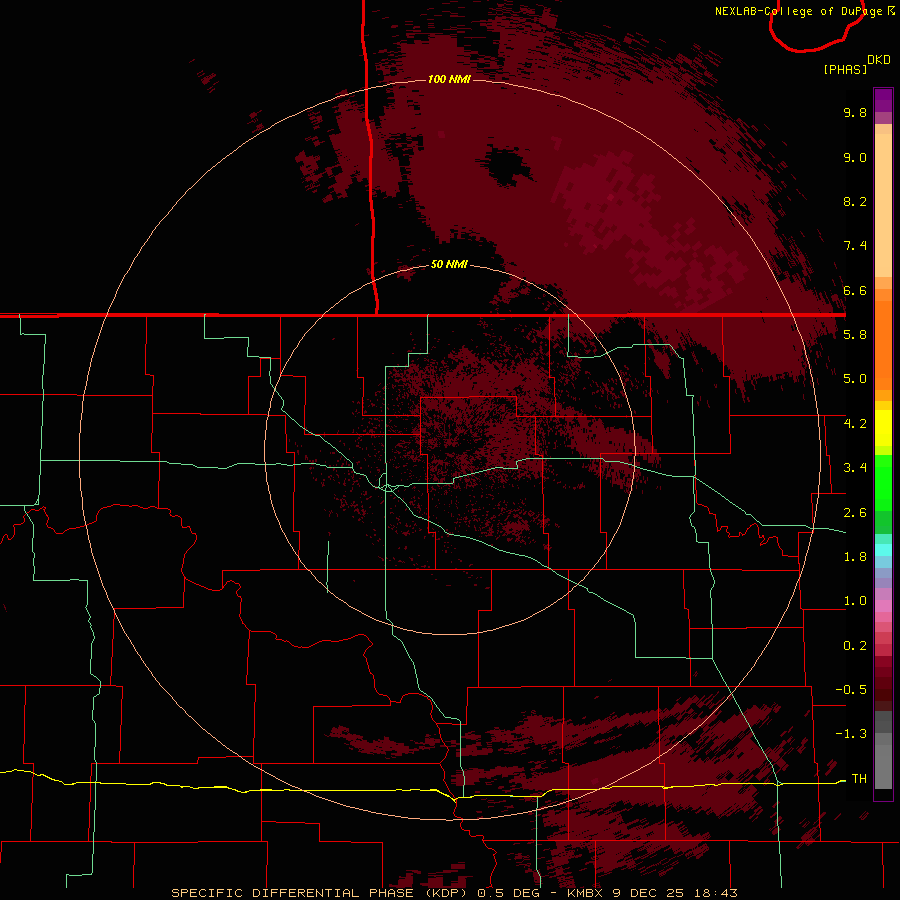Screen dimensions: 900x900
Task: Click the 9.0 value on the scale
Action: pos(855,157)
